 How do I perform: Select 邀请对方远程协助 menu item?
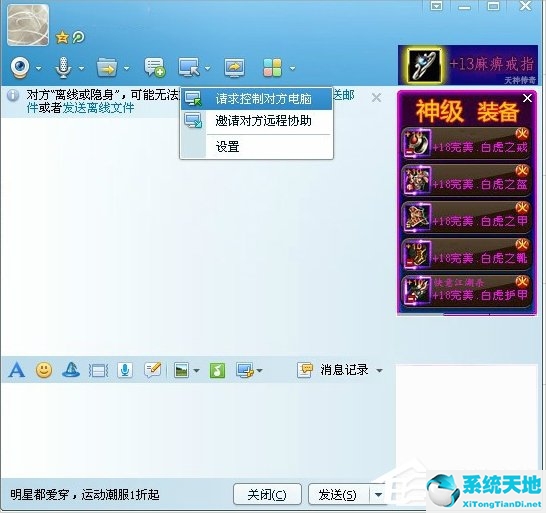pyautogui.click(x=256, y=121)
